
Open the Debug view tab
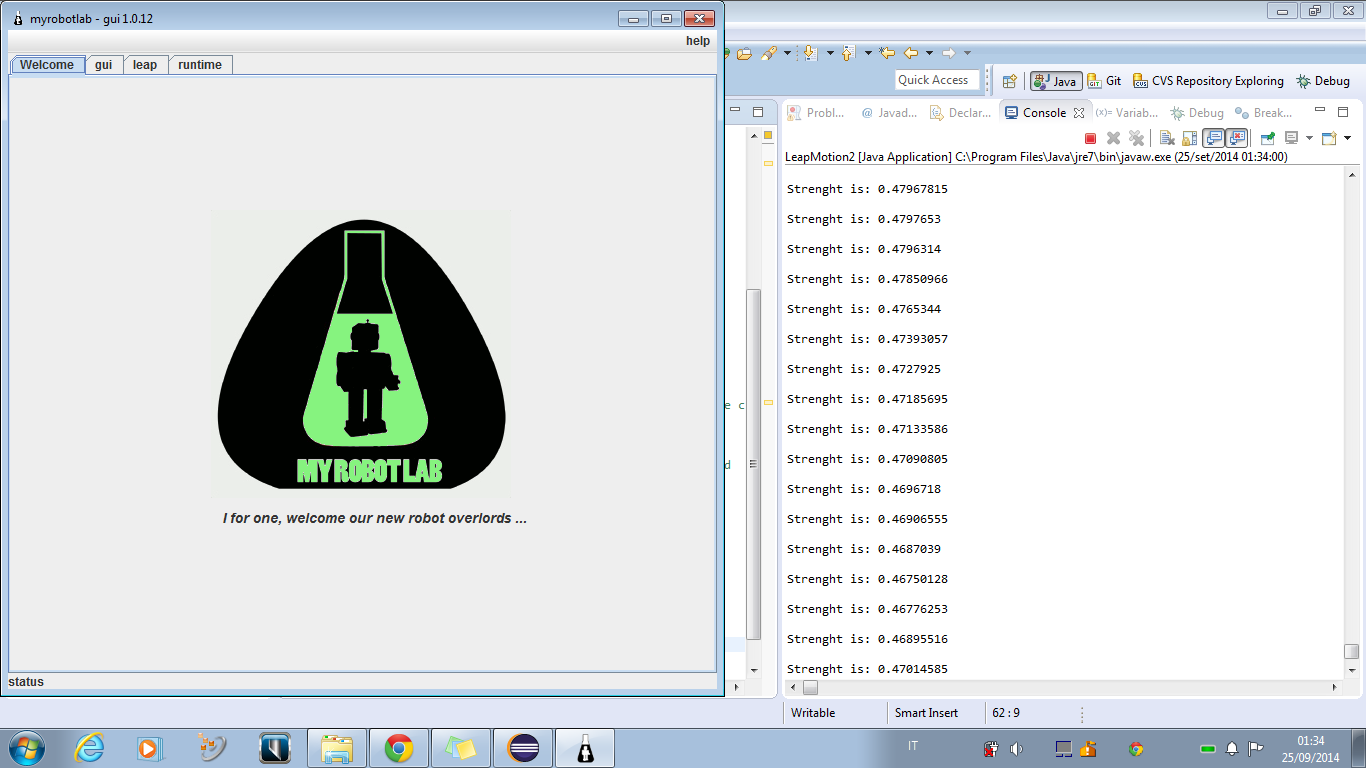[1198, 113]
